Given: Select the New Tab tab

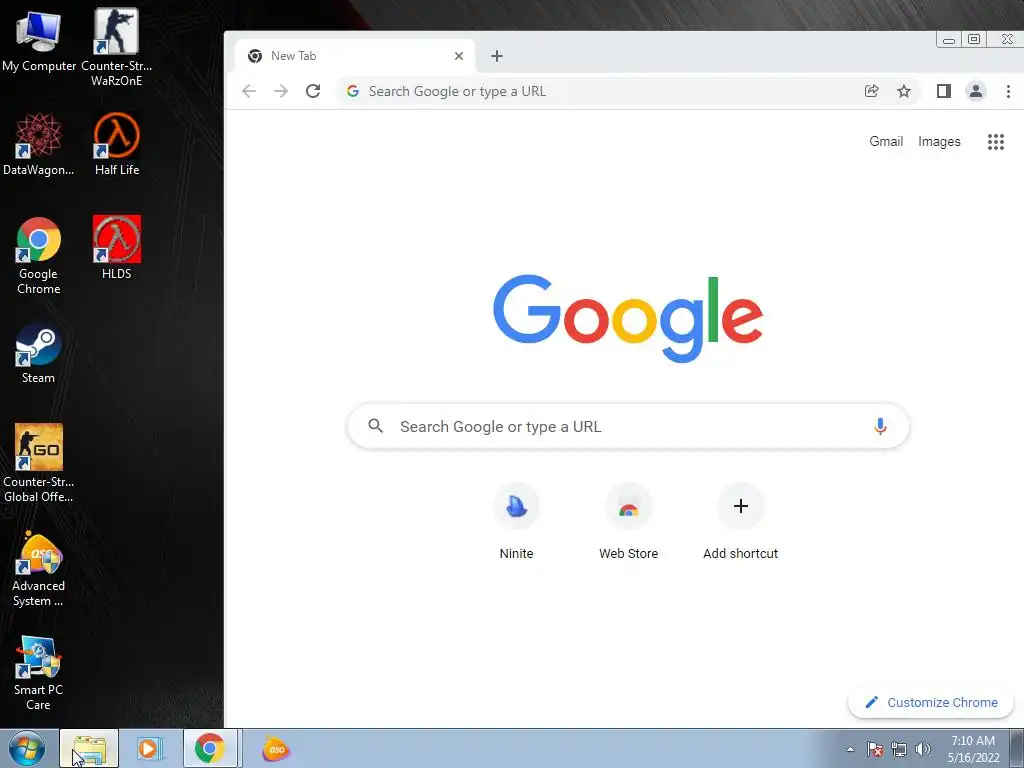Looking at the screenshot, I should coord(355,56).
